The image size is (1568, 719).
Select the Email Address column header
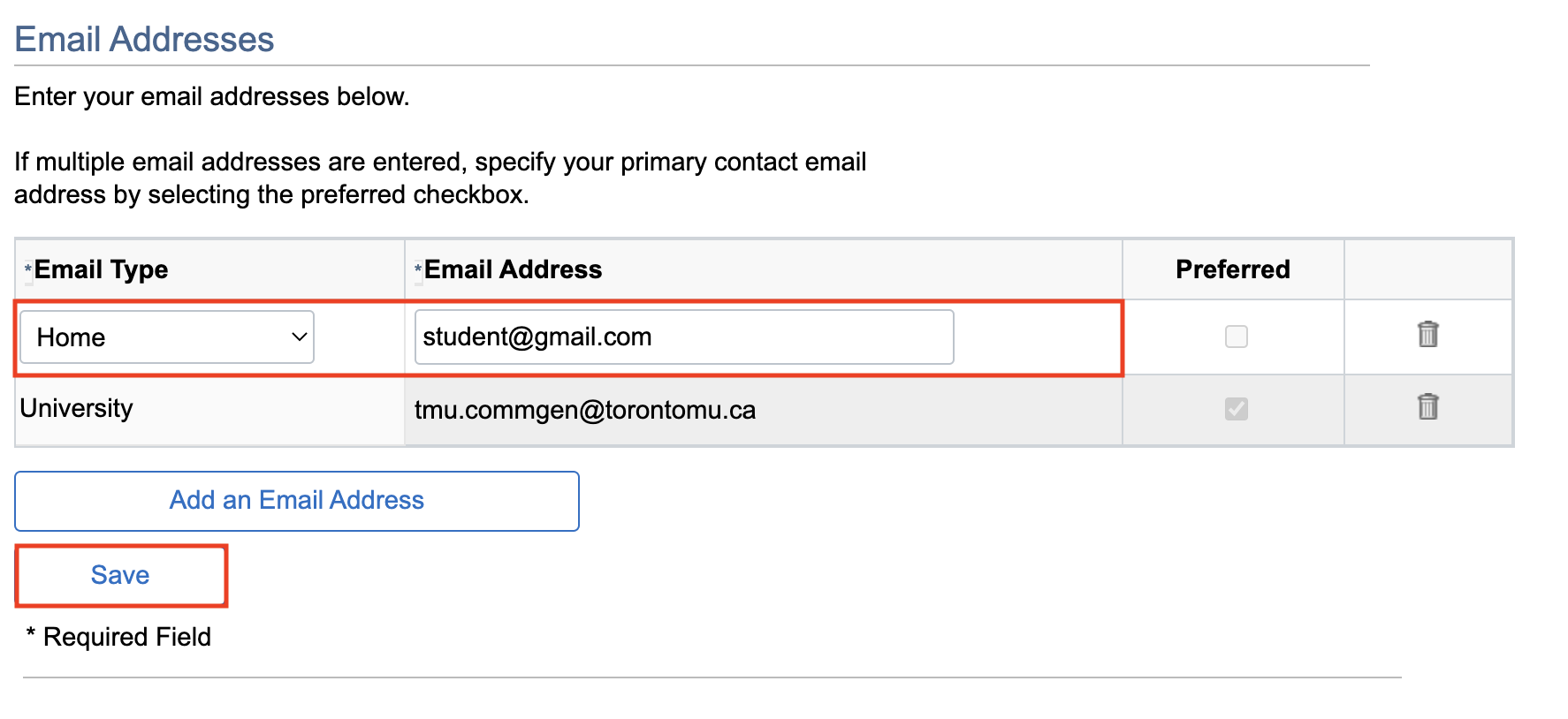point(513,269)
